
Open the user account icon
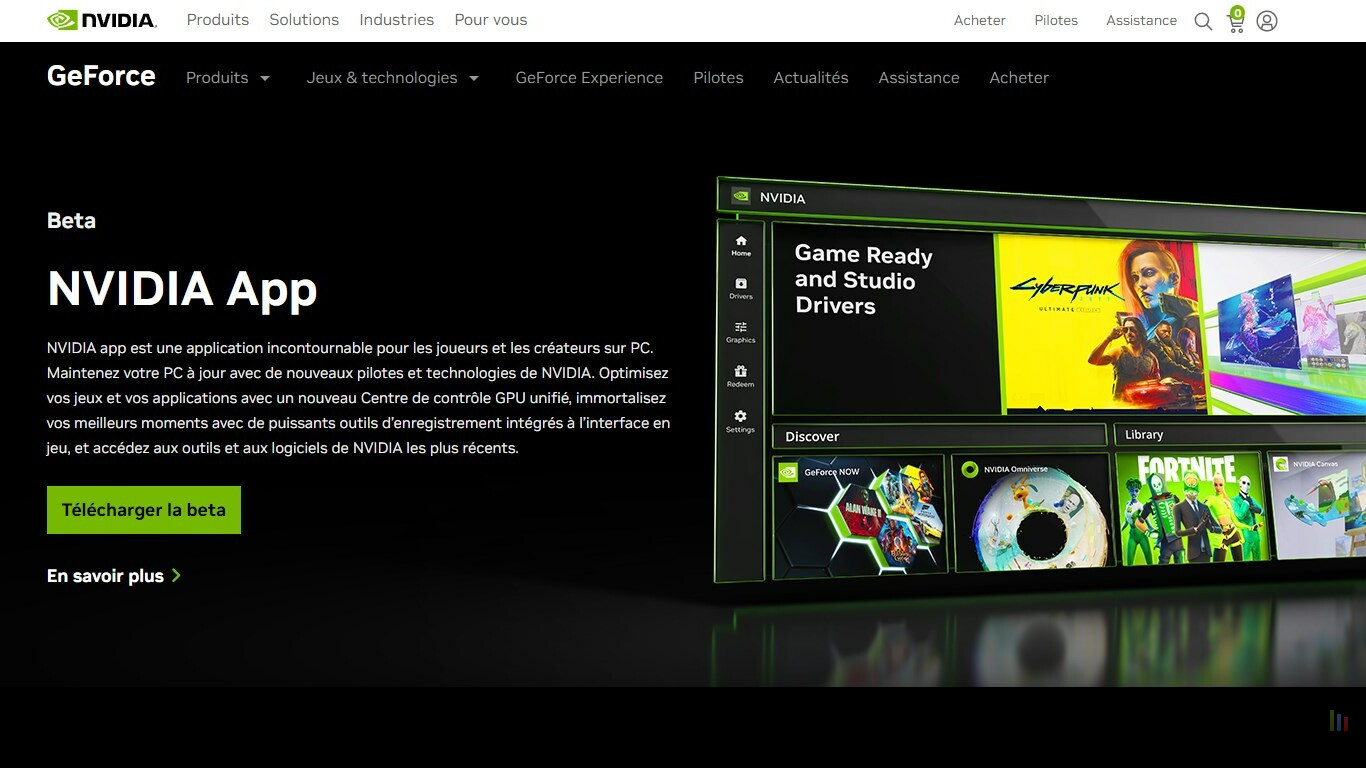[x=1267, y=21]
